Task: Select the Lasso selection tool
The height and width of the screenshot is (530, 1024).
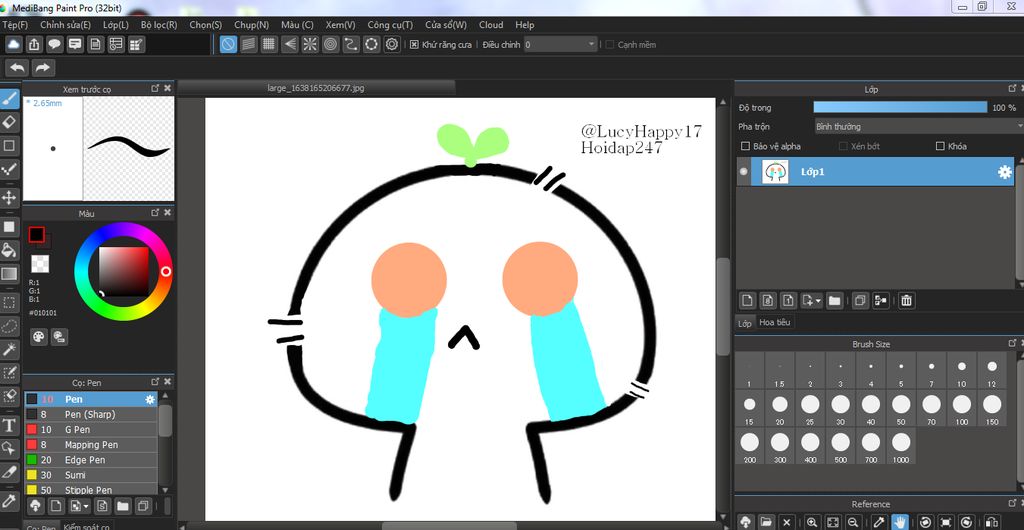Action: (9, 326)
